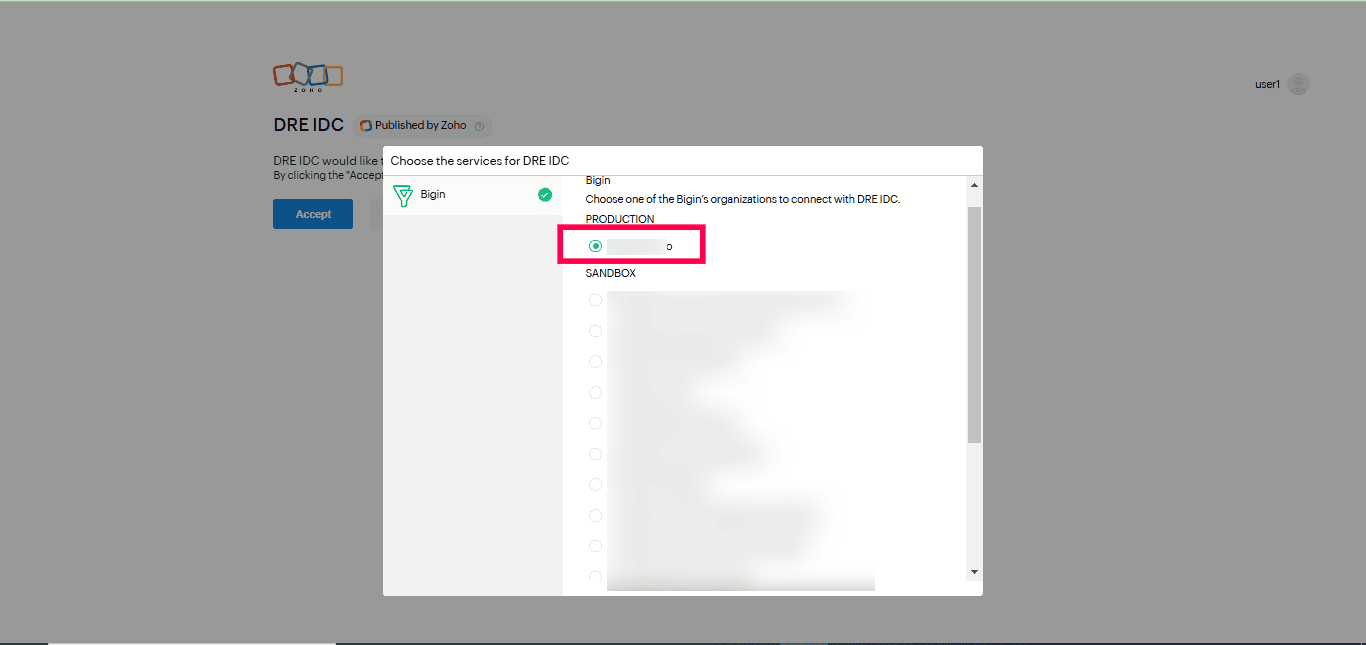
Task: Click the scrollbar up arrow in dialog
Action: [974, 185]
